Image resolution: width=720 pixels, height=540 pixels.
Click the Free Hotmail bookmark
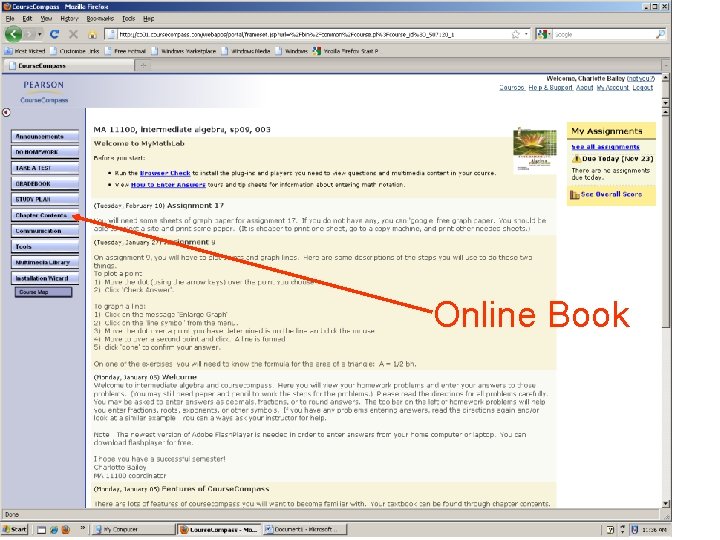[125, 51]
